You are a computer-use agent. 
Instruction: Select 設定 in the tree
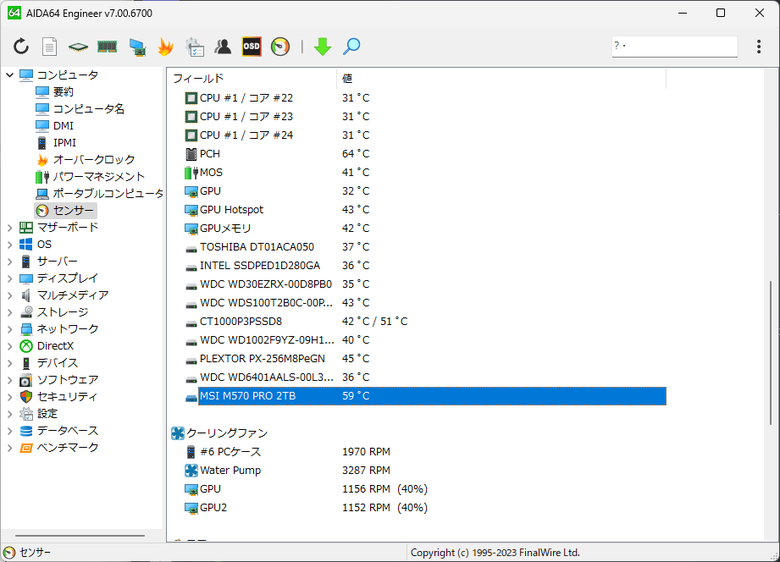pos(47,414)
